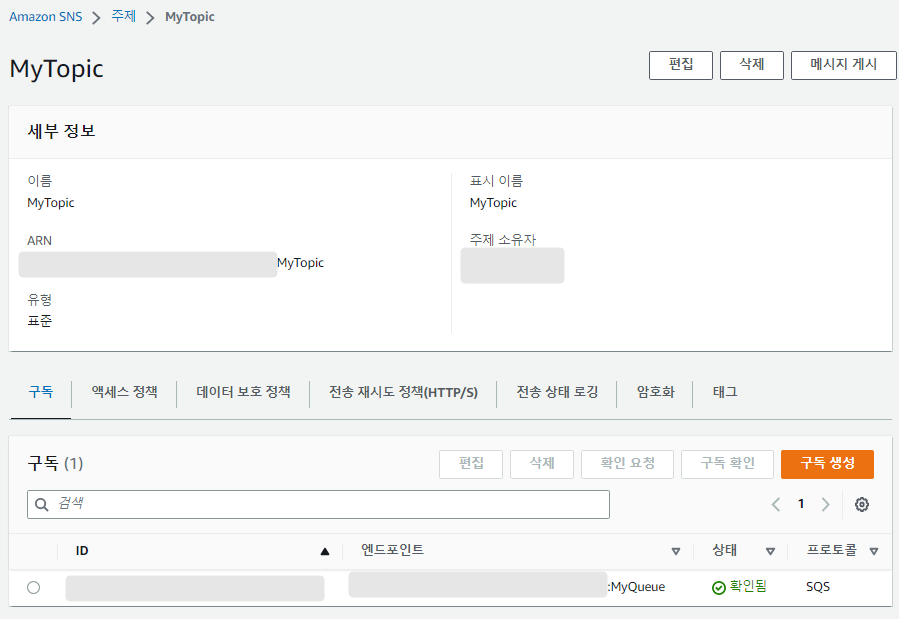Image resolution: width=899 pixels, height=619 pixels.
Task: Click the 구독 확인 button
Action: click(728, 464)
